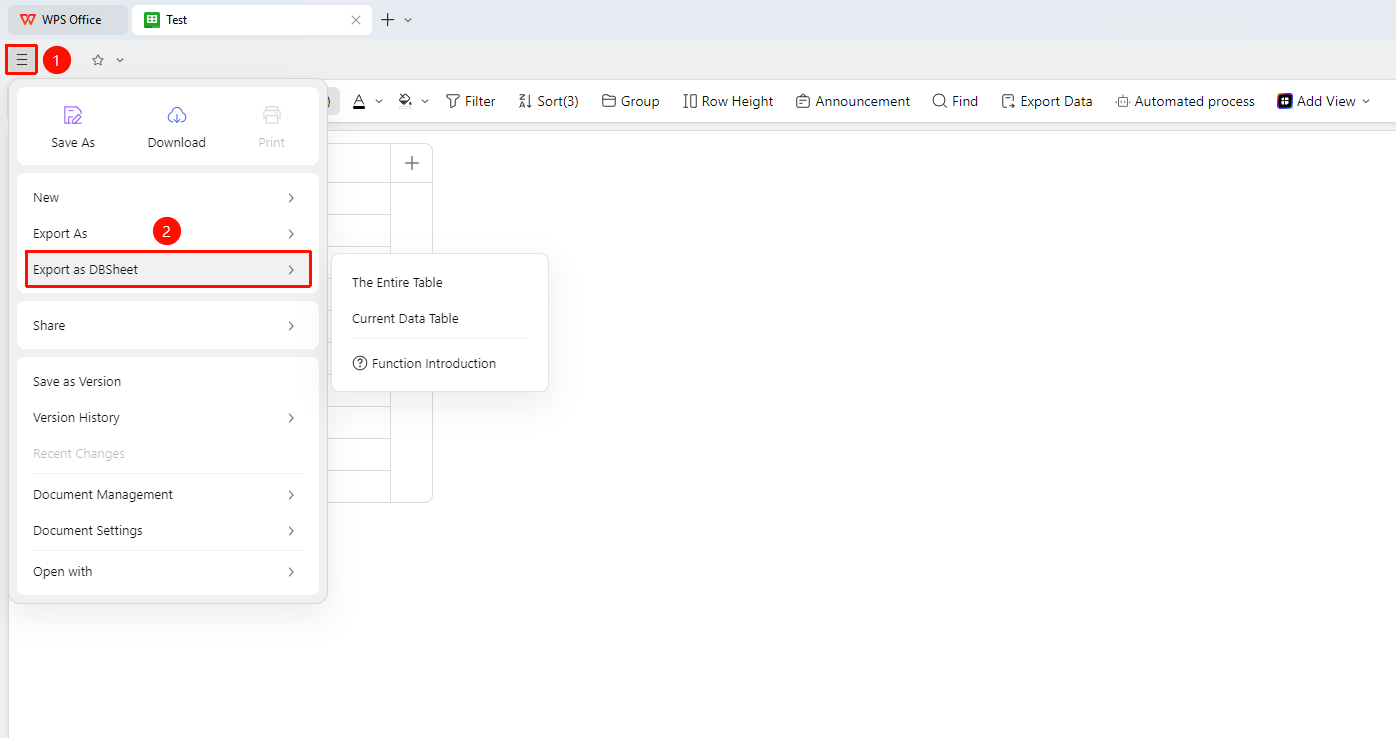
Task: Adjust Row Height from the toolbar
Action: click(728, 101)
